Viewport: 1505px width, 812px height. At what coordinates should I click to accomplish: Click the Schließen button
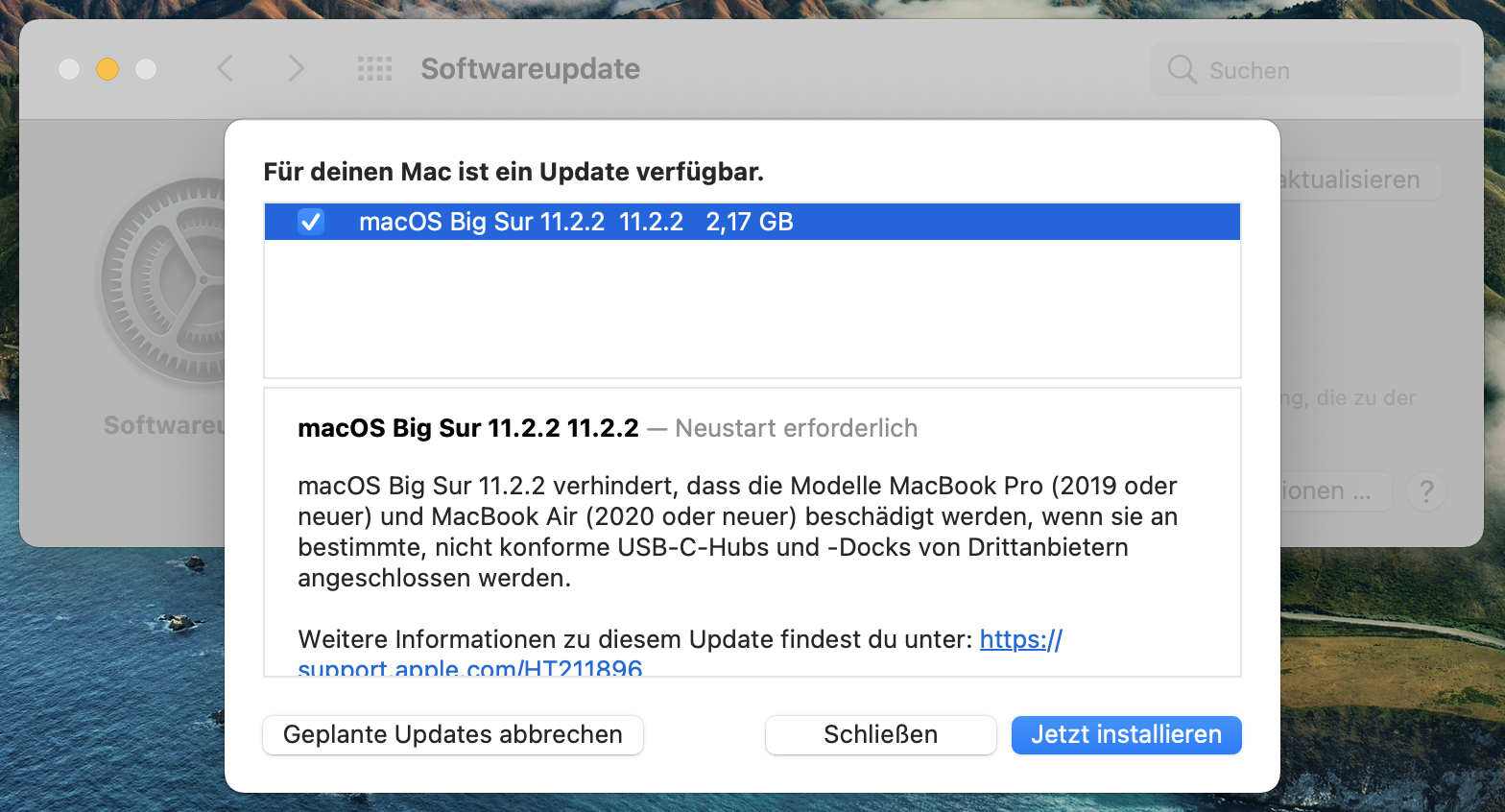pyautogui.click(x=880, y=734)
